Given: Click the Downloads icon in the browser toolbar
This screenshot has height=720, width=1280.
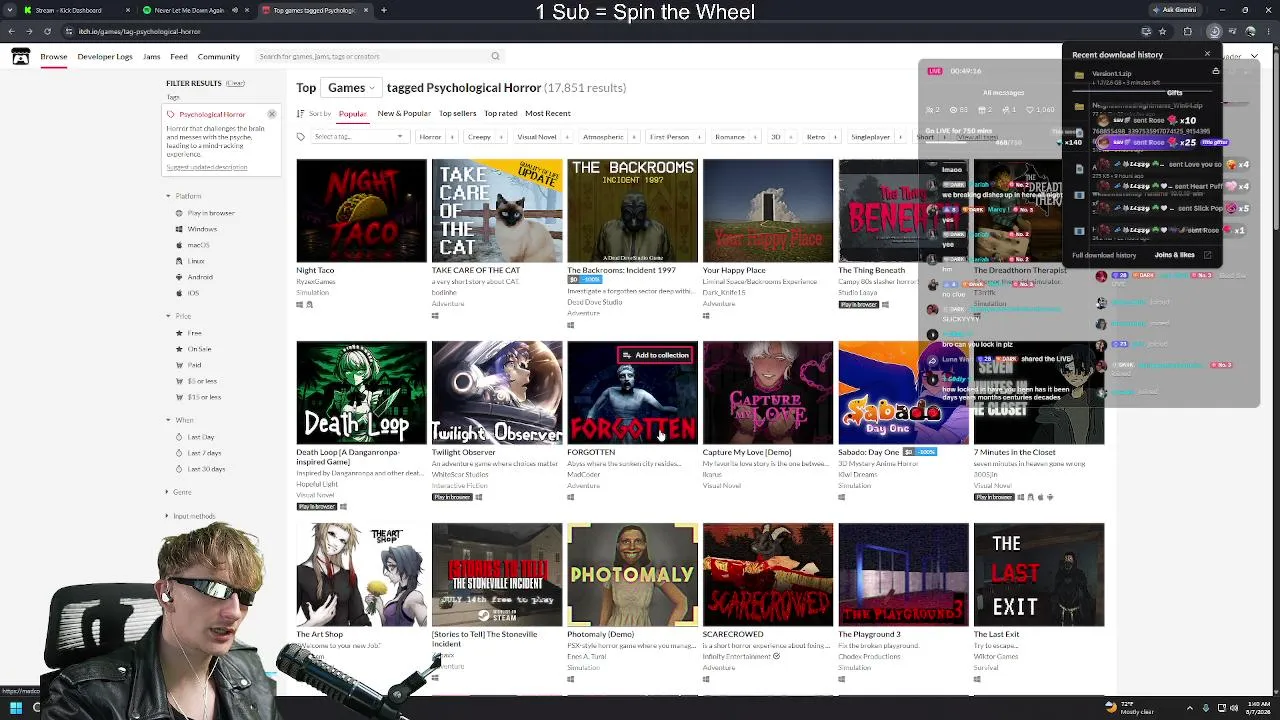Looking at the screenshot, I should coord(1214,31).
